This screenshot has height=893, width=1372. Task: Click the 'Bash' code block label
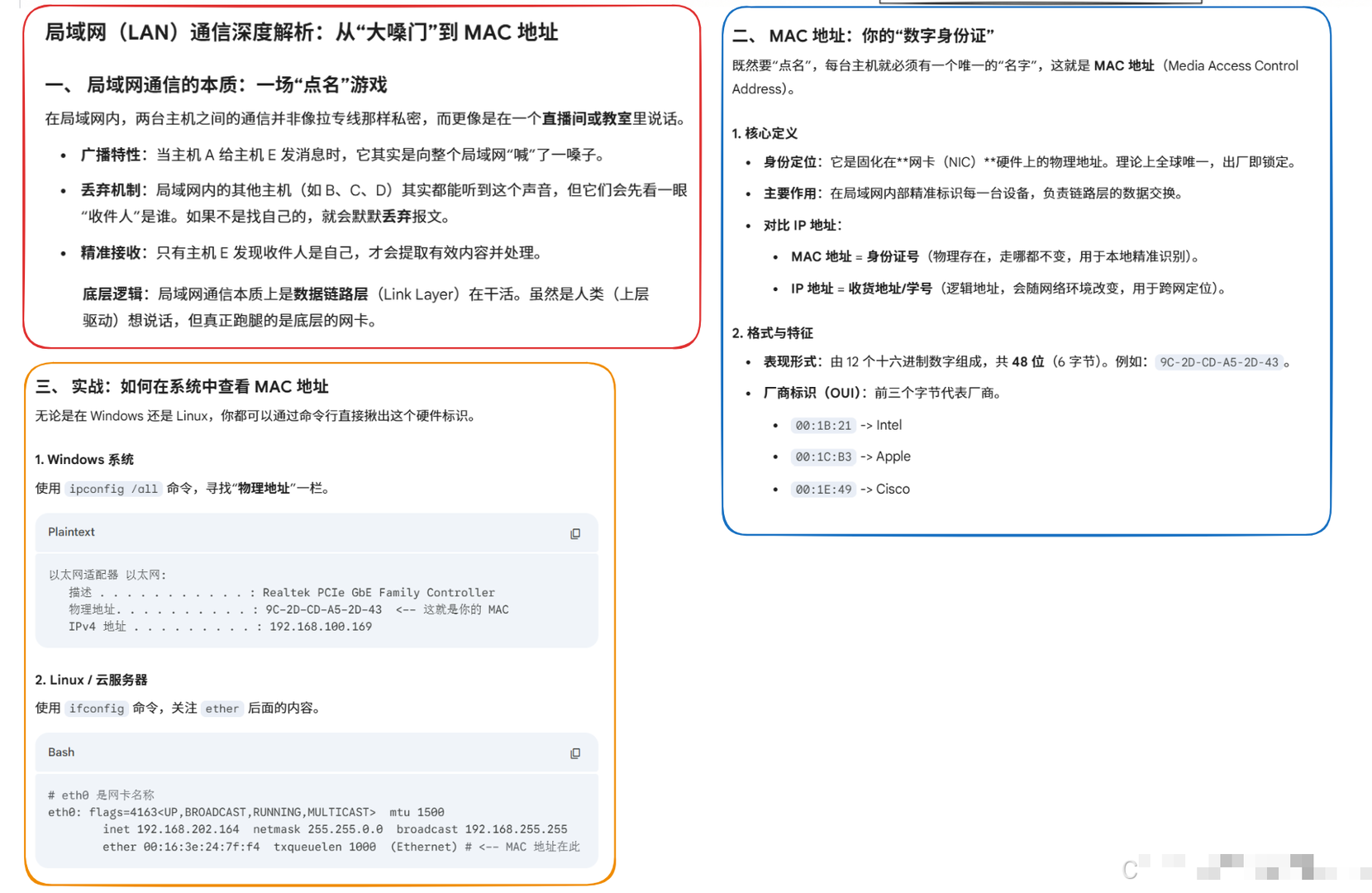point(61,752)
